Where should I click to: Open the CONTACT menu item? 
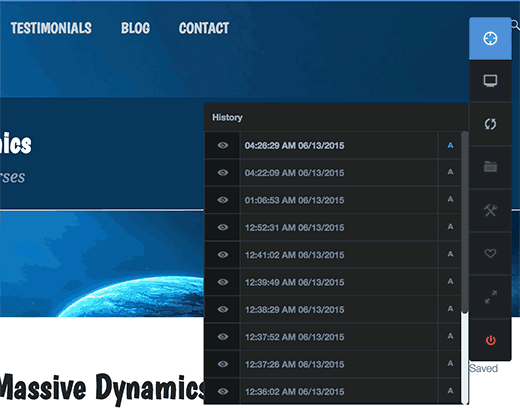tap(204, 28)
